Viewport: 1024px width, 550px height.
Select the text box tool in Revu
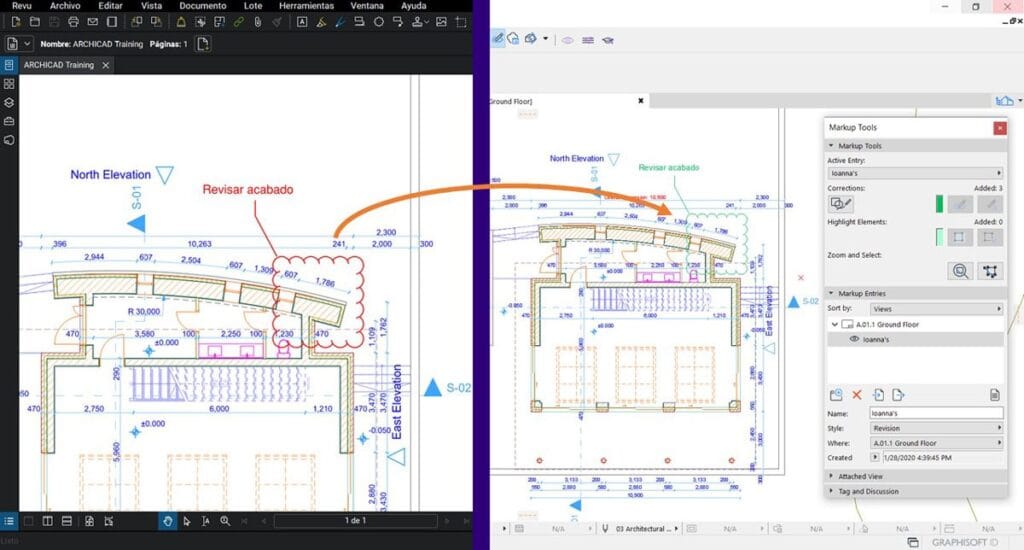(x=302, y=22)
